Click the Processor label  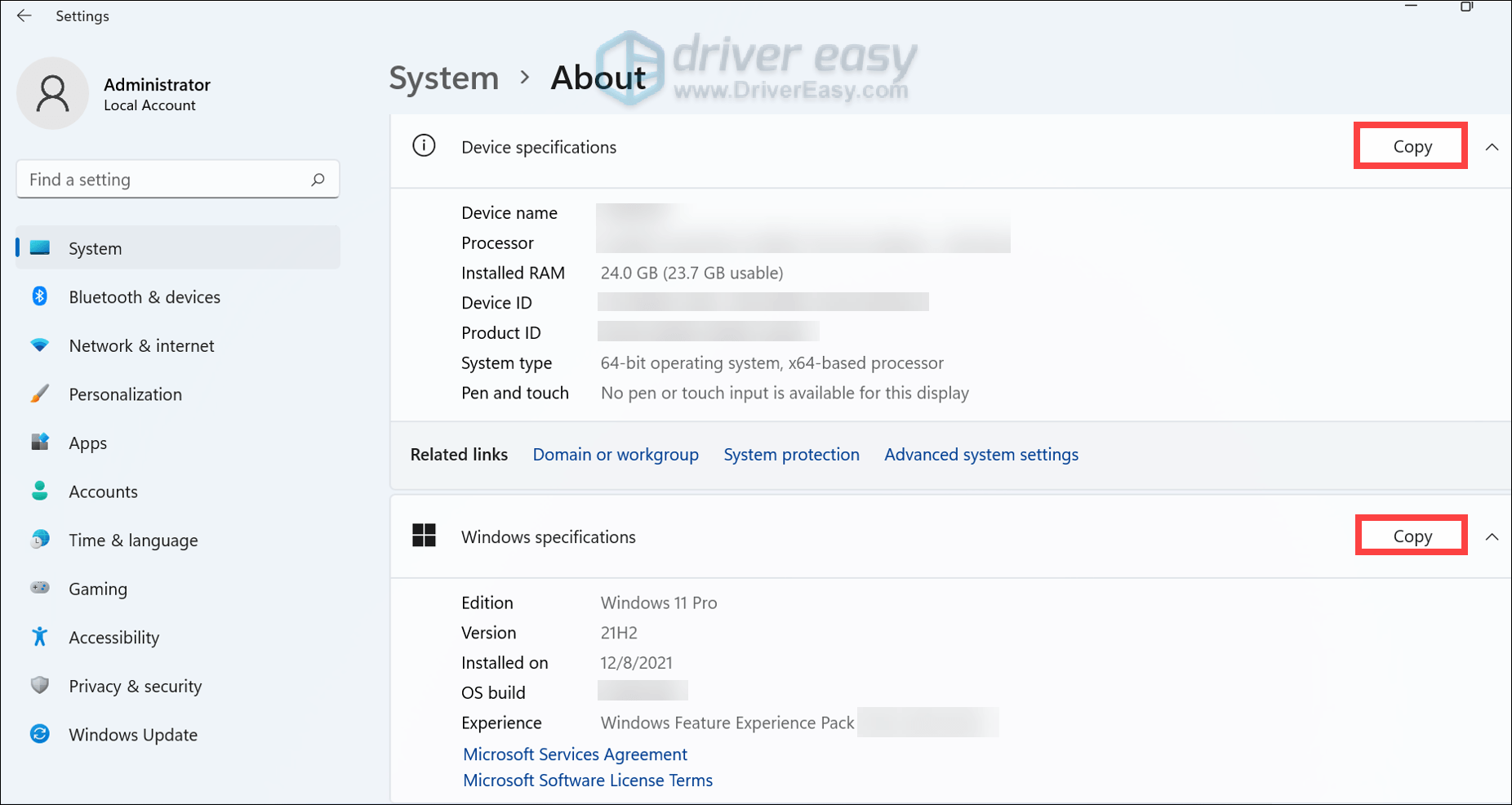(497, 243)
